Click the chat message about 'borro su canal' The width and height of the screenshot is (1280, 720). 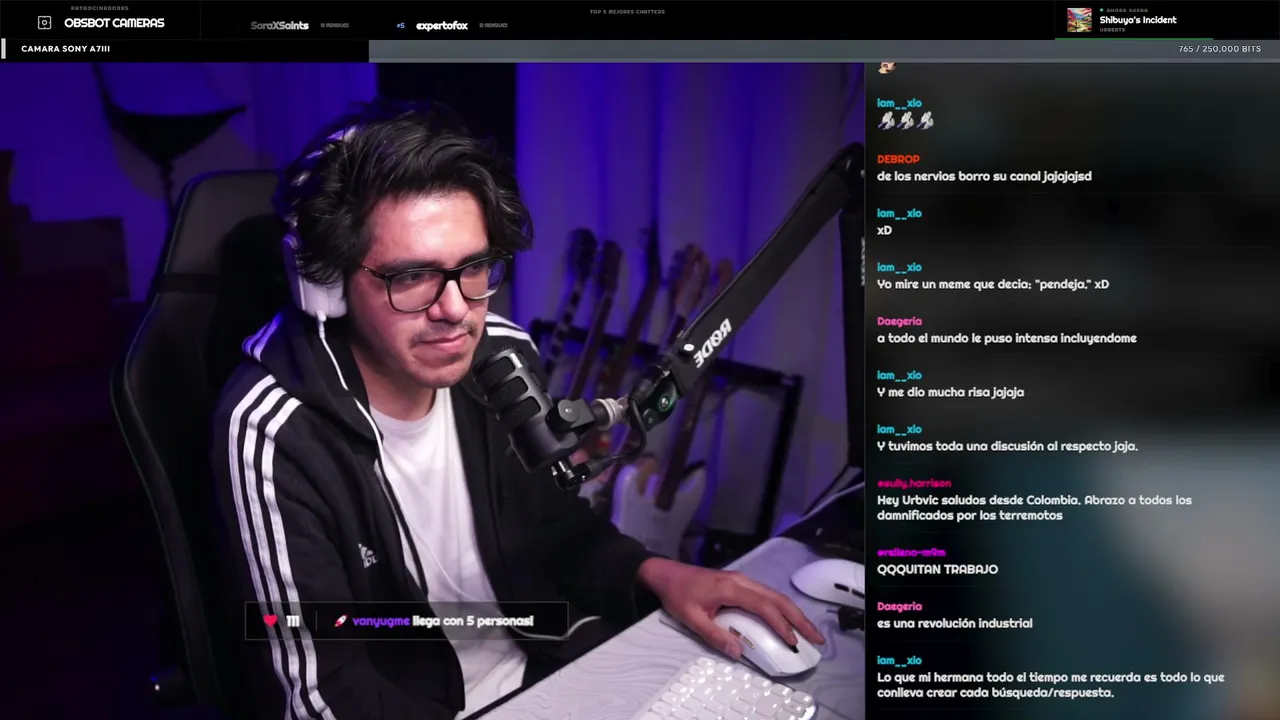[x=984, y=176]
